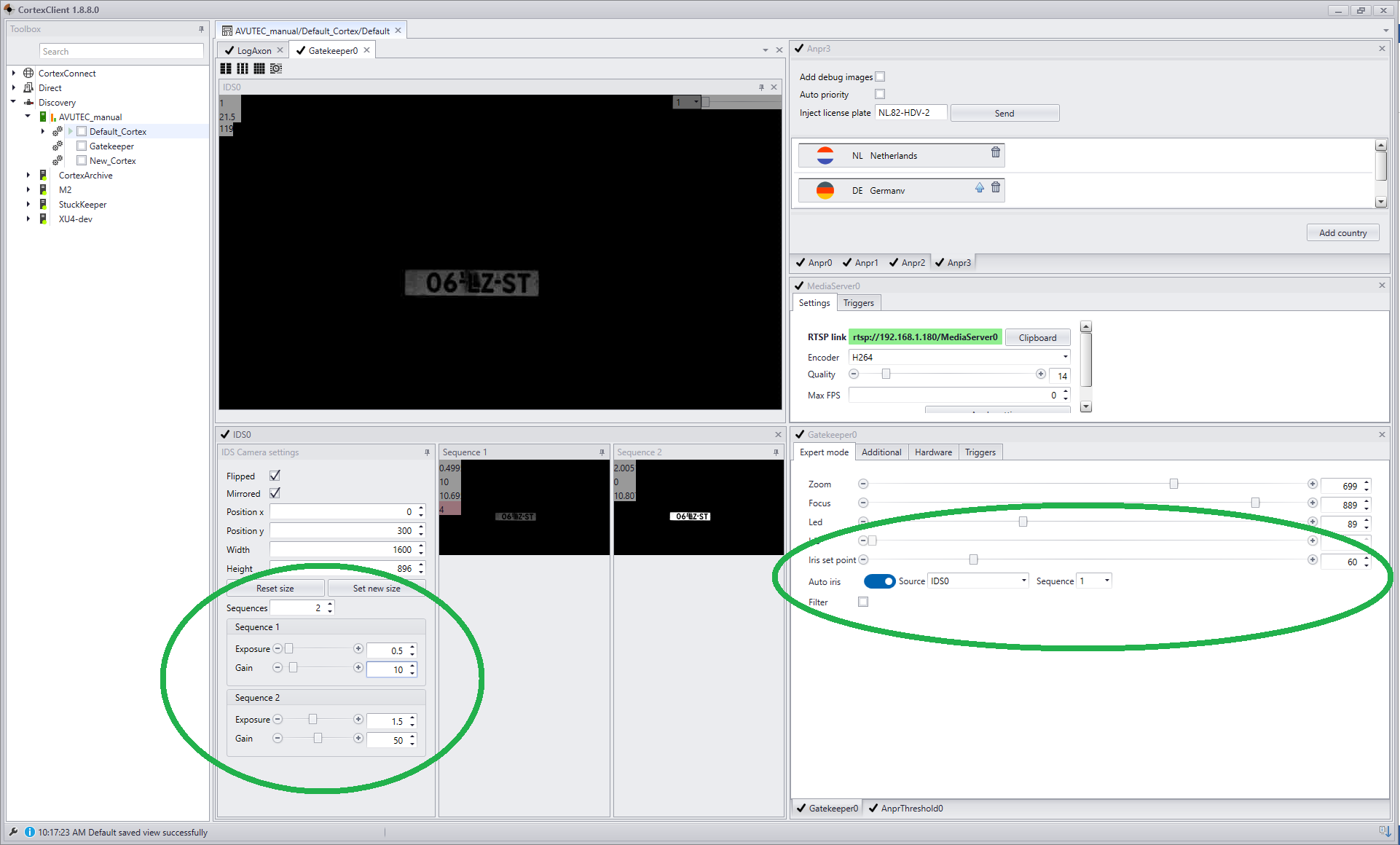
Task: Switch to the LogAxon tab
Action: [x=253, y=50]
